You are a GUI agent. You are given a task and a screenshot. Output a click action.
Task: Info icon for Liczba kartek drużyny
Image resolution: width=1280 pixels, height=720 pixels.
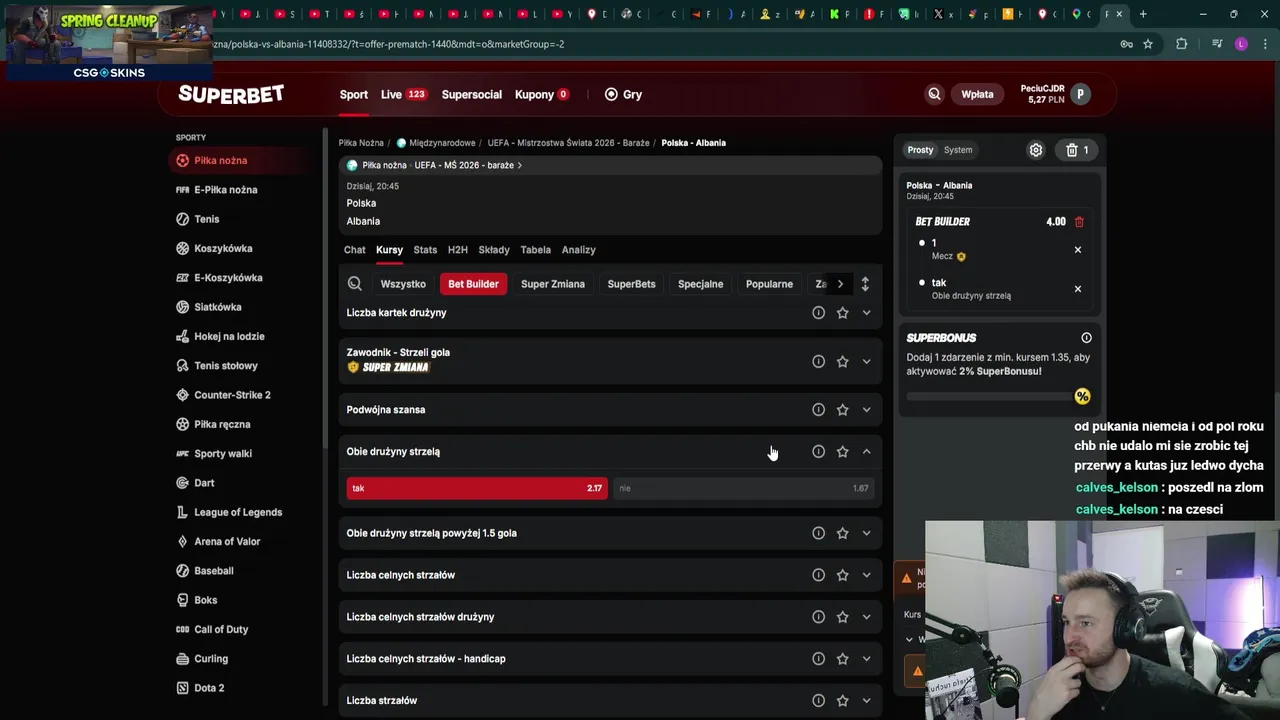818,313
